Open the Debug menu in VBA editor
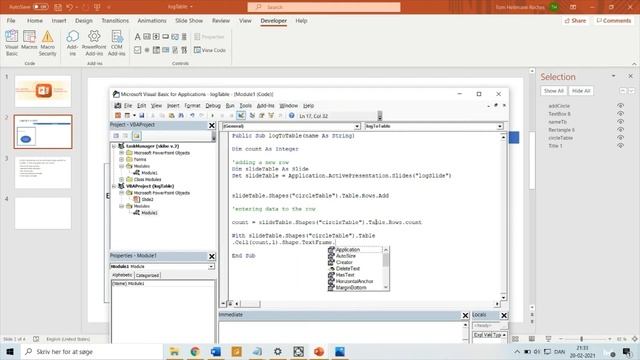Screen dimensions: 640x360 (213, 106)
